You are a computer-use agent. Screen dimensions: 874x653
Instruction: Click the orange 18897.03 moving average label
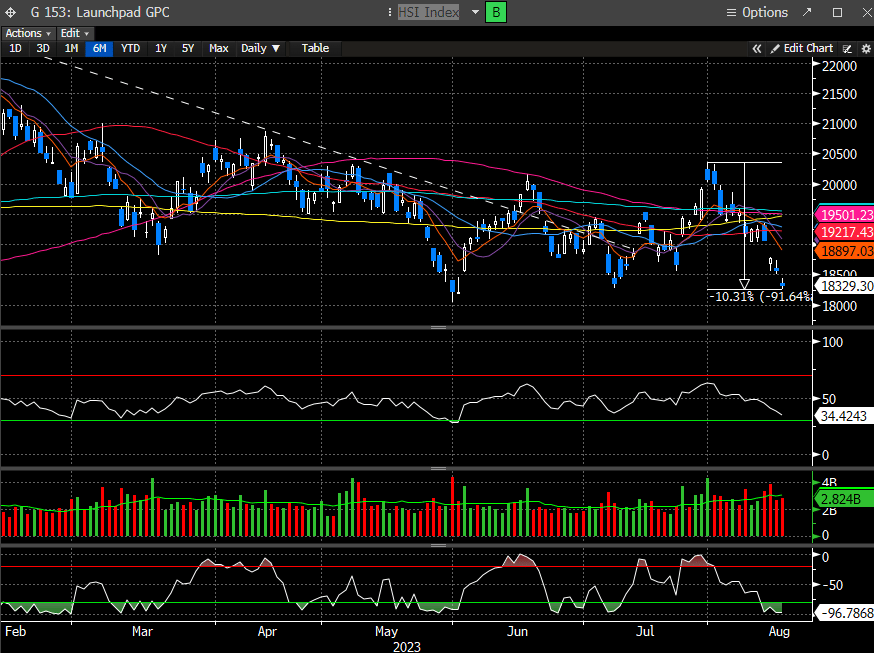coord(846,251)
